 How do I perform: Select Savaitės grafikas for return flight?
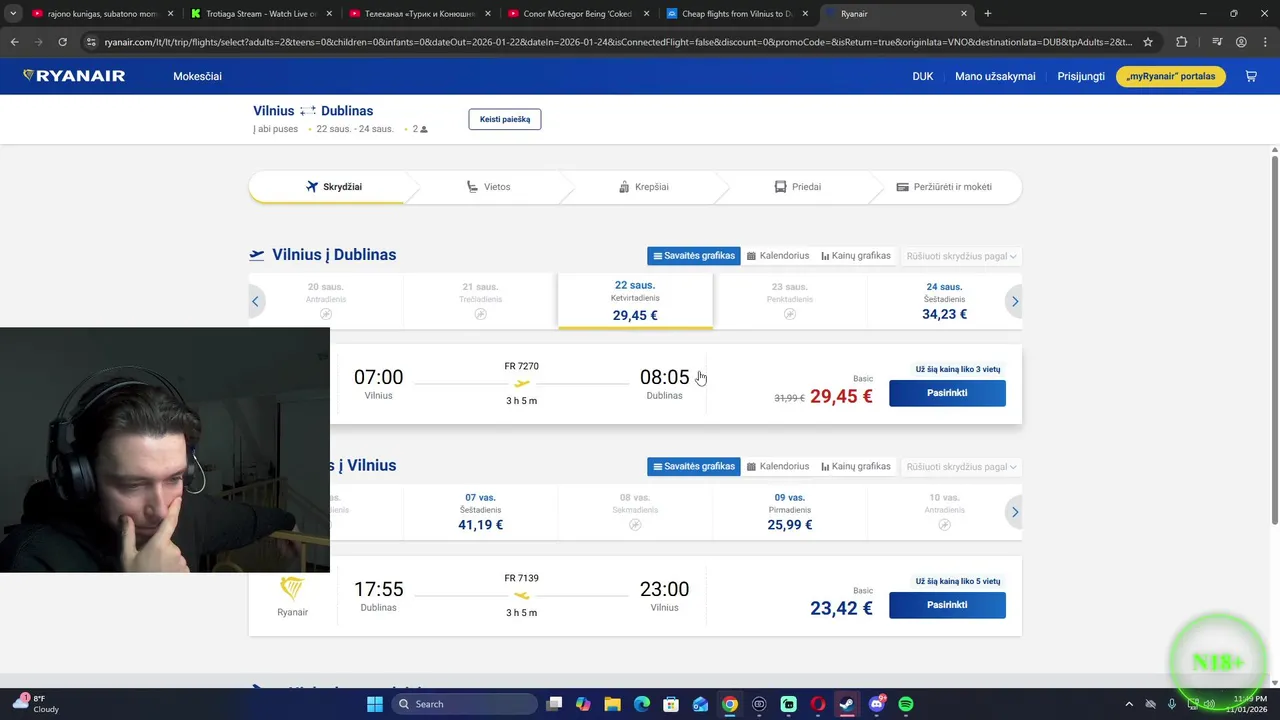[694, 466]
